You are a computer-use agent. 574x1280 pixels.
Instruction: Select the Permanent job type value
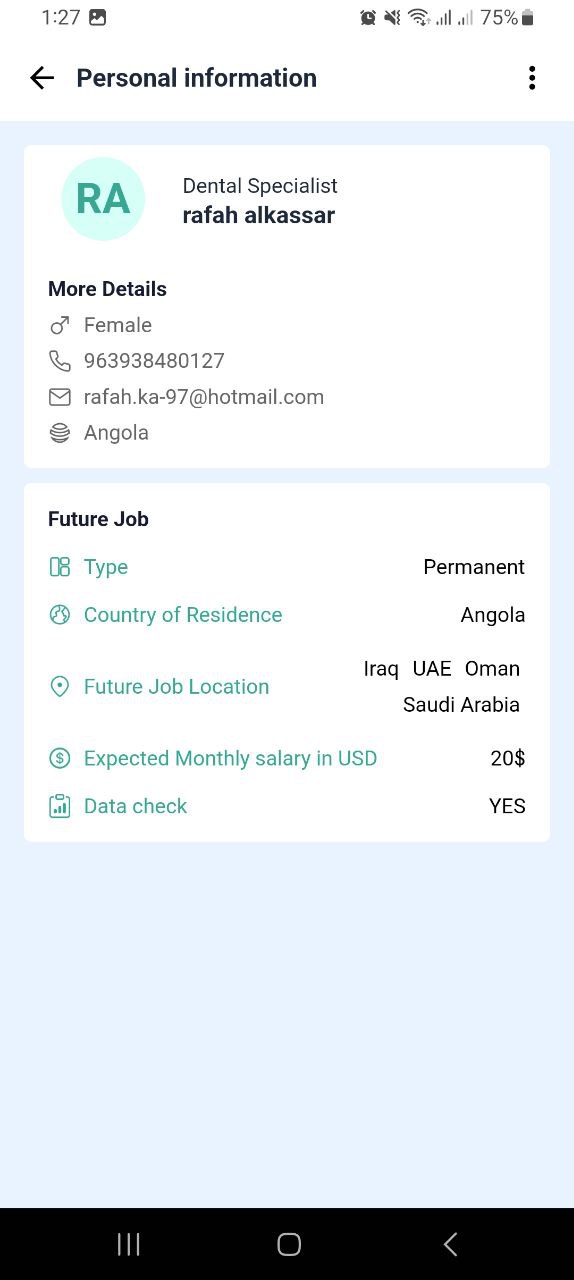[x=474, y=567]
